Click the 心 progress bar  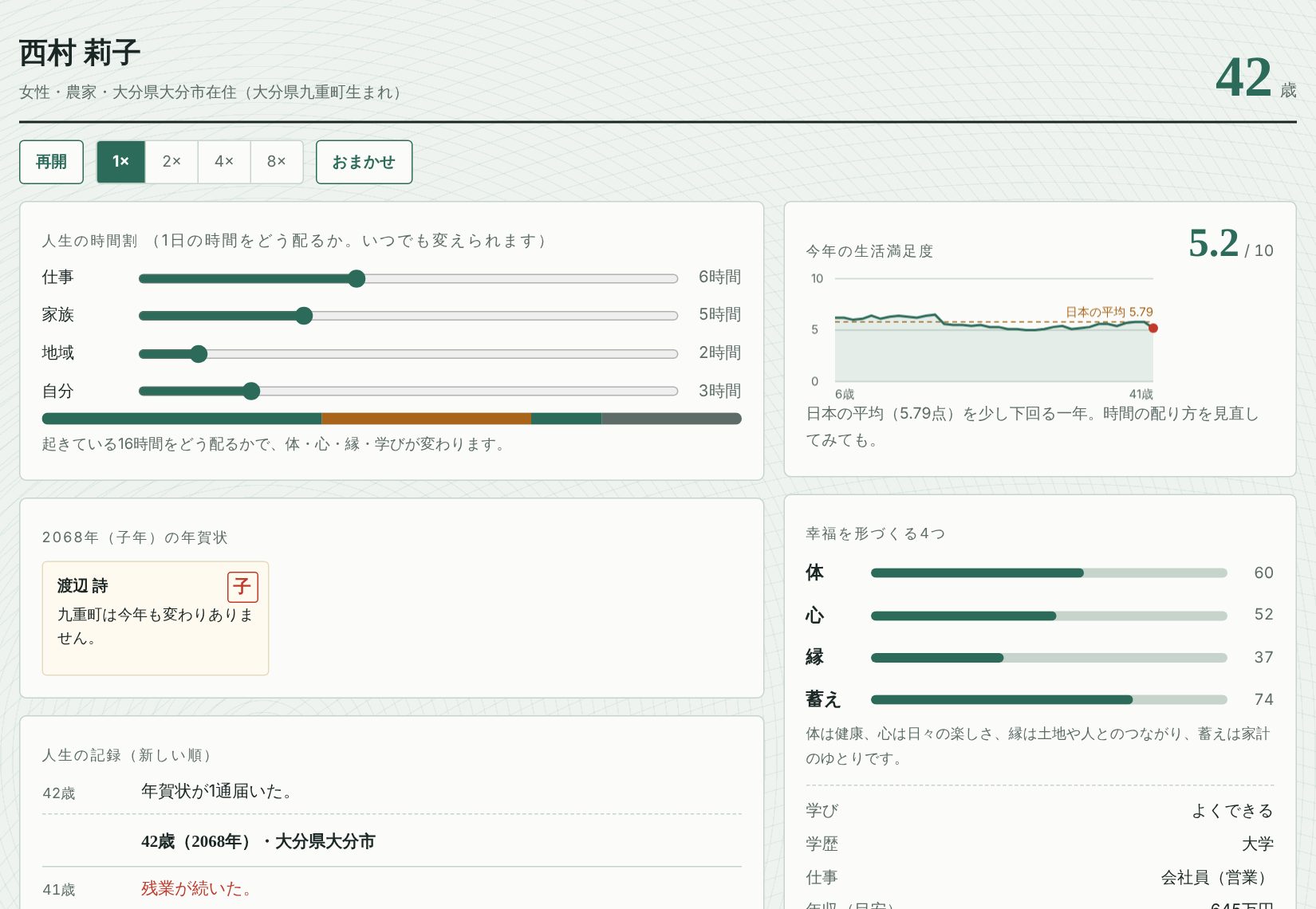click(1049, 616)
